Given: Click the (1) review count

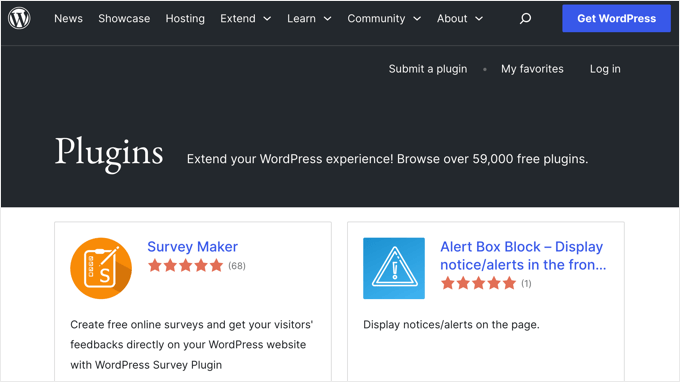Looking at the screenshot, I should pyautogui.click(x=526, y=284).
